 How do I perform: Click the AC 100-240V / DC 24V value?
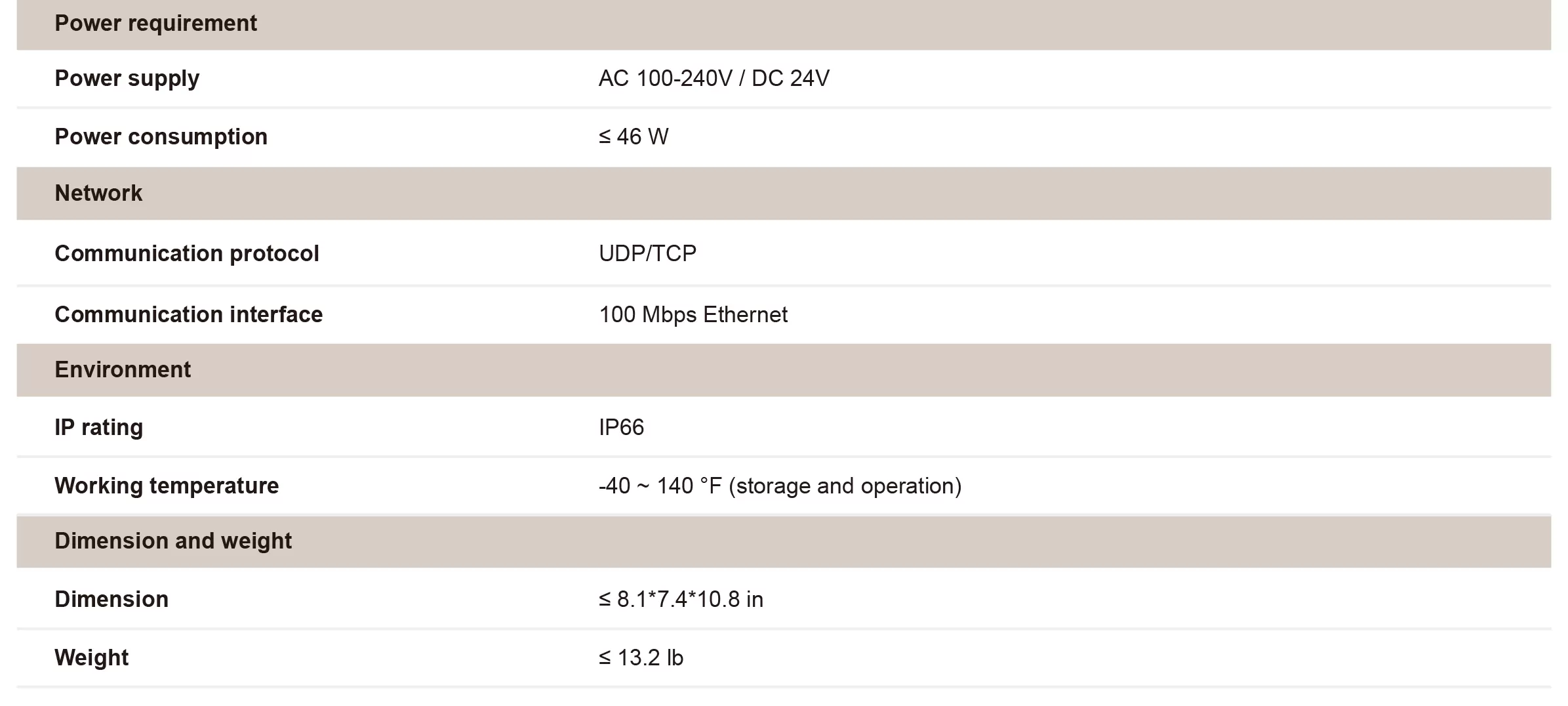[x=714, y=78]
